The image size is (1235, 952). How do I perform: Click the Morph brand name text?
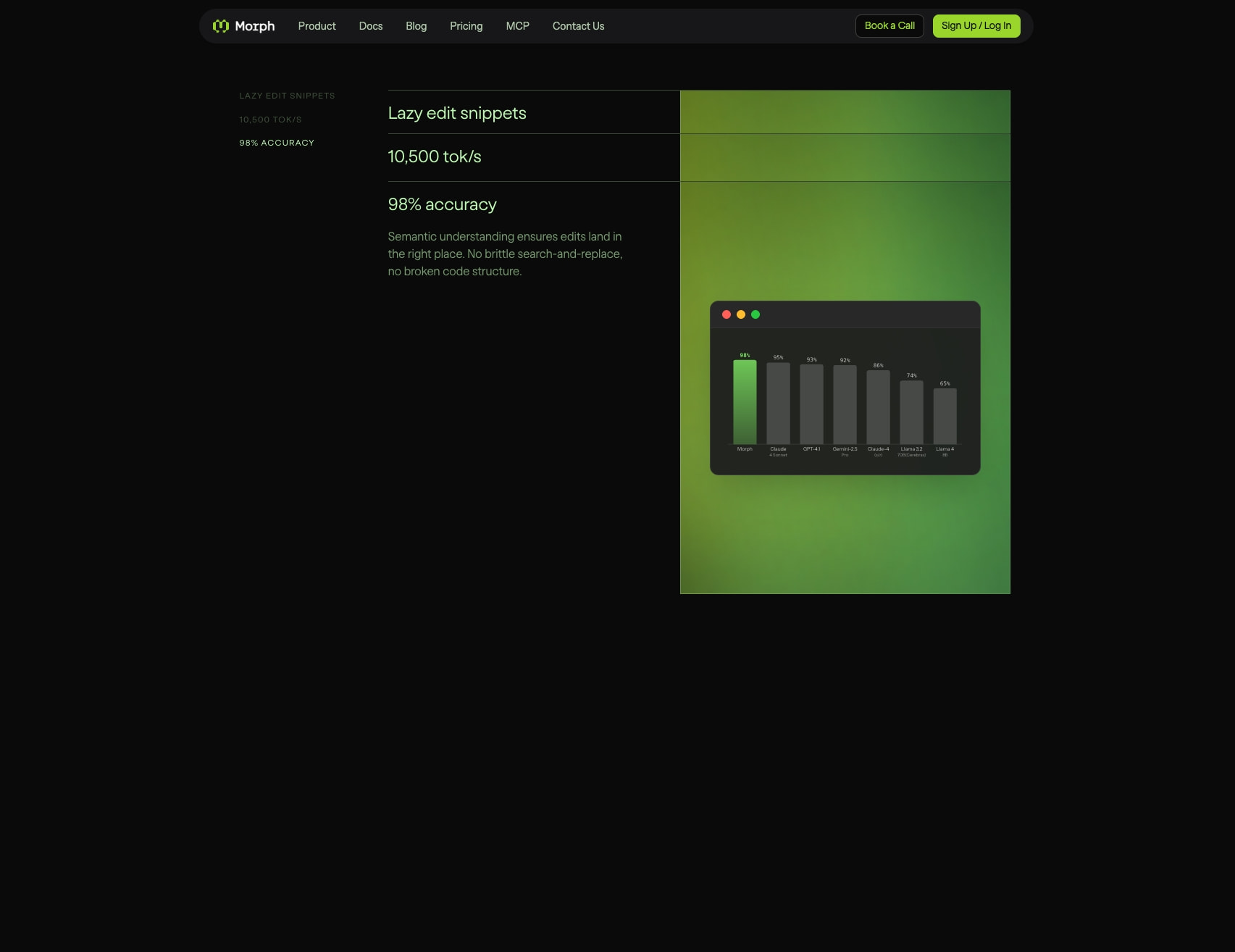pyautogui.click(x=255, y=26)
